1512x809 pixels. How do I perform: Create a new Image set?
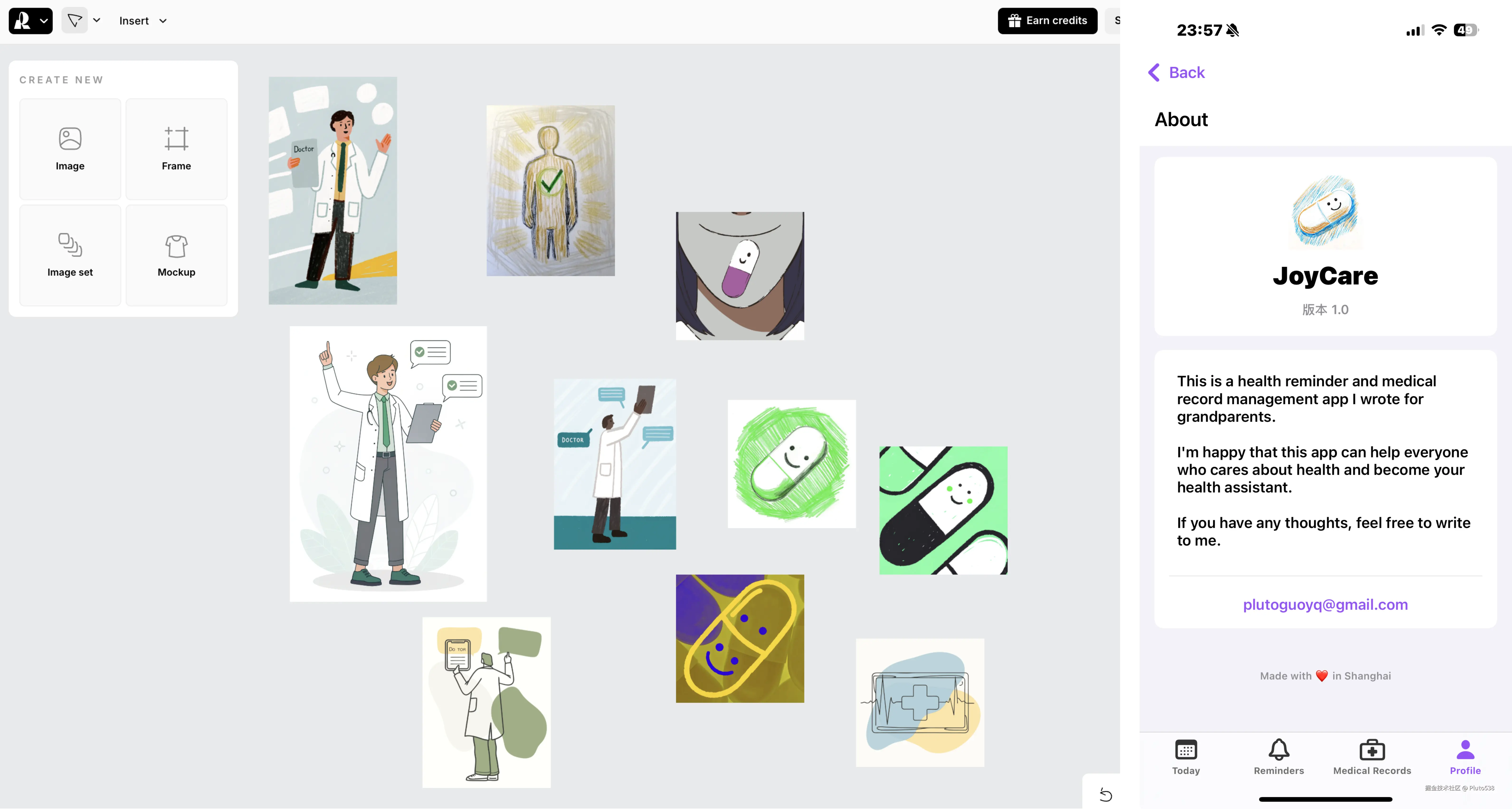coord(70,255)
